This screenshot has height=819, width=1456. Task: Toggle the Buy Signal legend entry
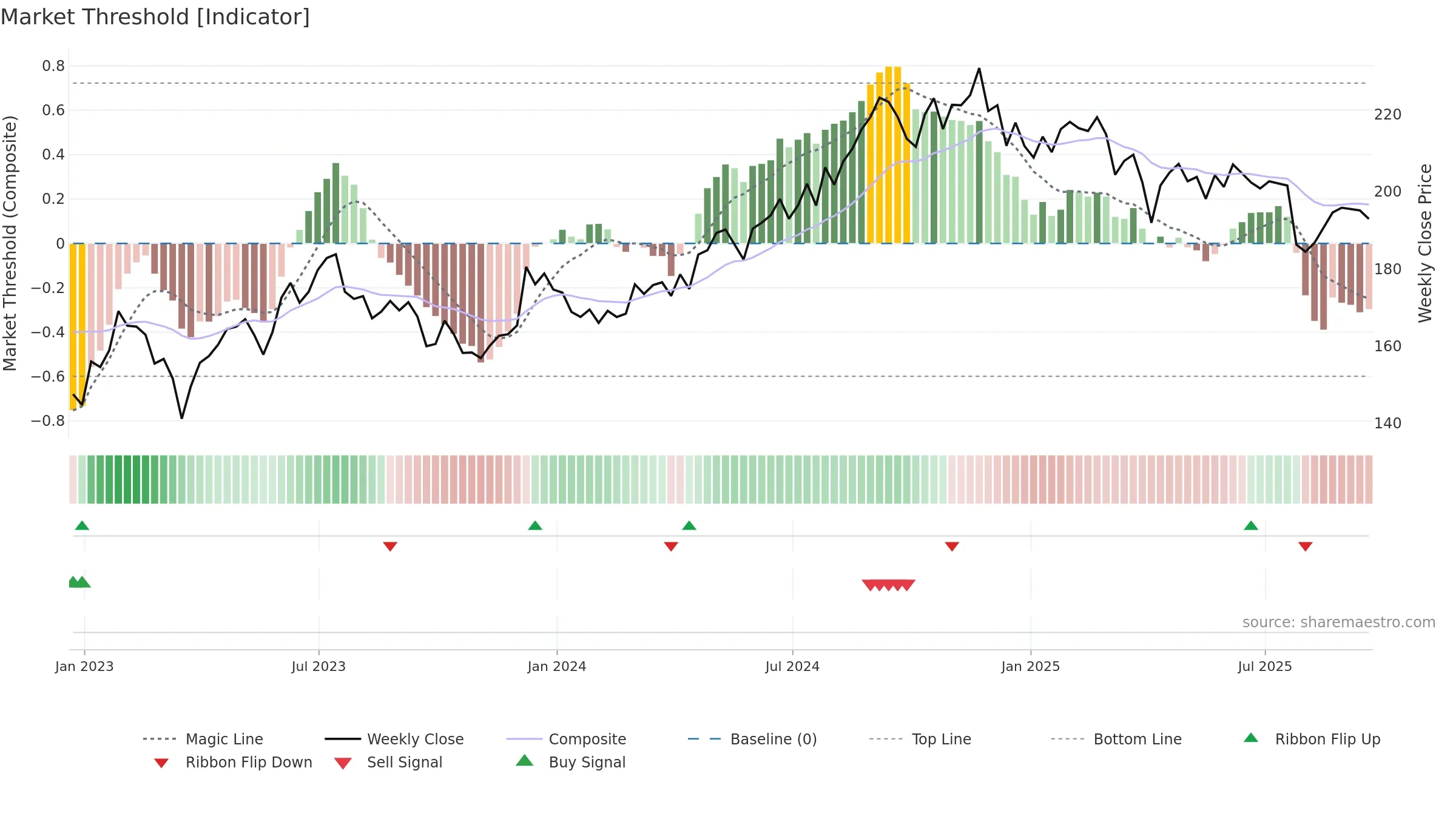pyautogui.click(x=570, y=762)
